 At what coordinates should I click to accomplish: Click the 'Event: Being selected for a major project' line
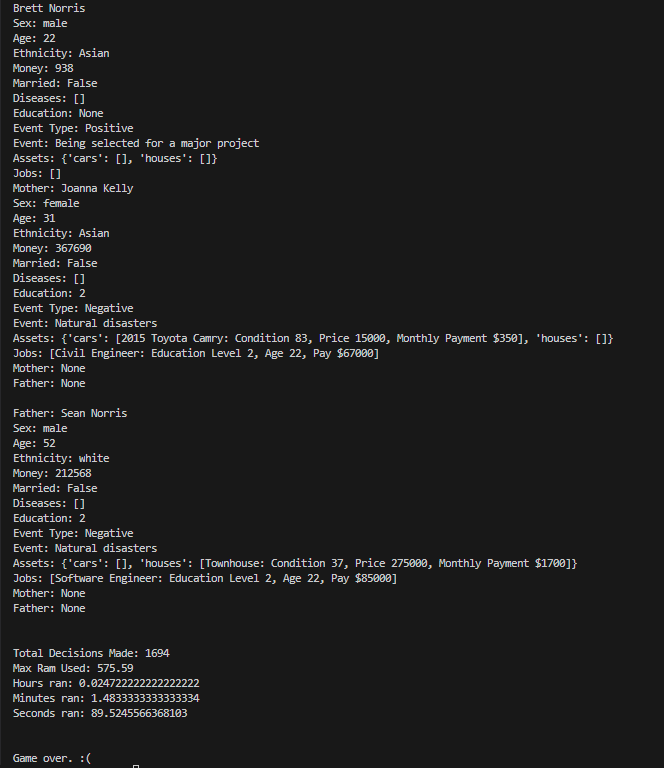tap(136, 143)
